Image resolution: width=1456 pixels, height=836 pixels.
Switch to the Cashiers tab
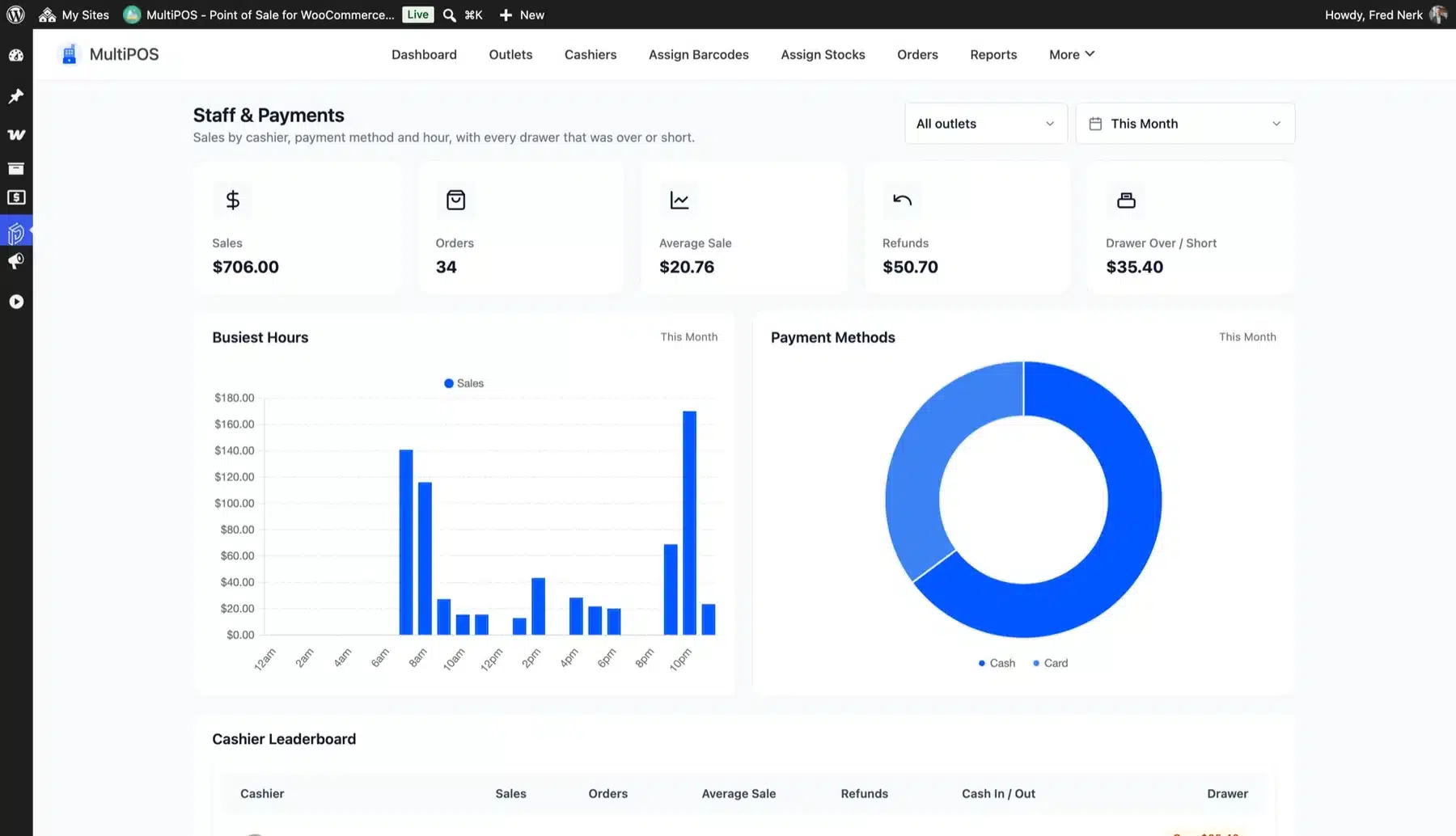[590, 54]
